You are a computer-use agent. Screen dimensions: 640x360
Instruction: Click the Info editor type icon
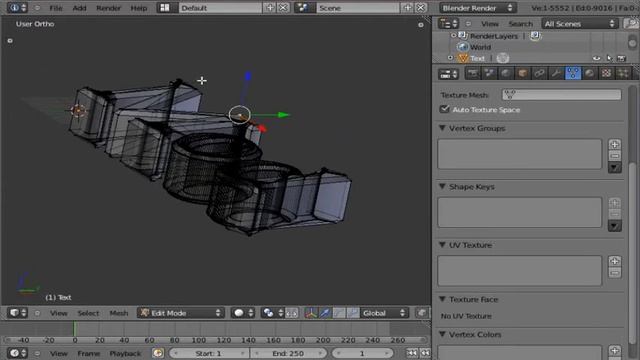(x=17, y=8)
